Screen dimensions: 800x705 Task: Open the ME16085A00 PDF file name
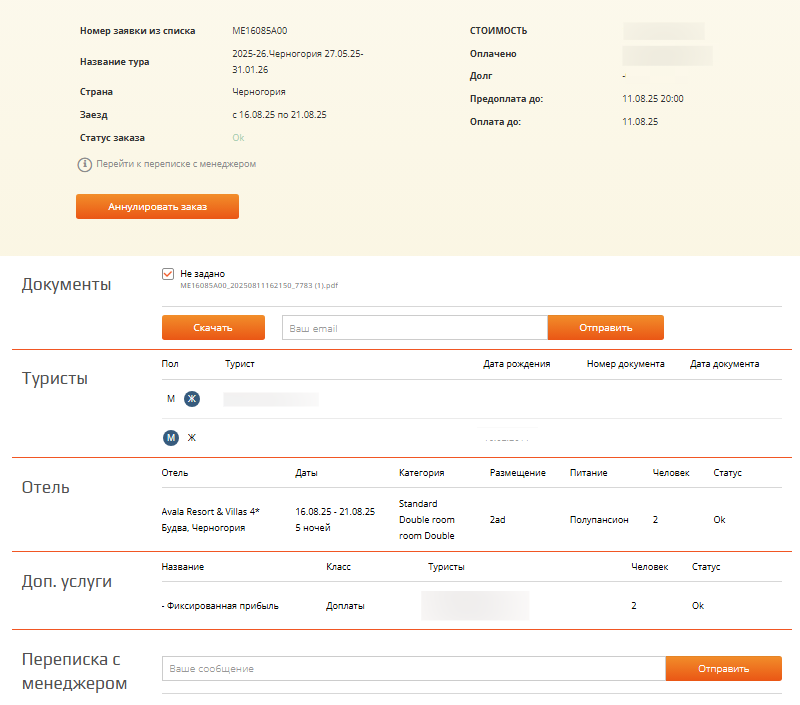[259, 285]
